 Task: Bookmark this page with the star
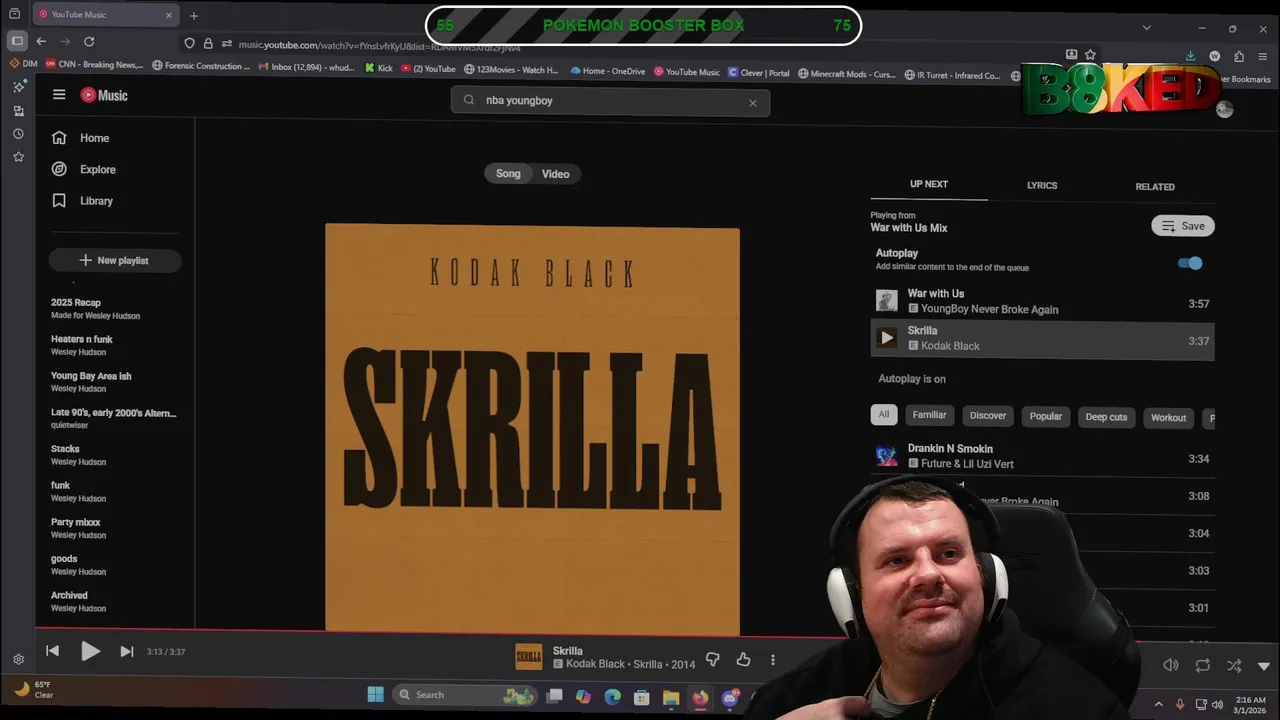tap(1090, 54)
